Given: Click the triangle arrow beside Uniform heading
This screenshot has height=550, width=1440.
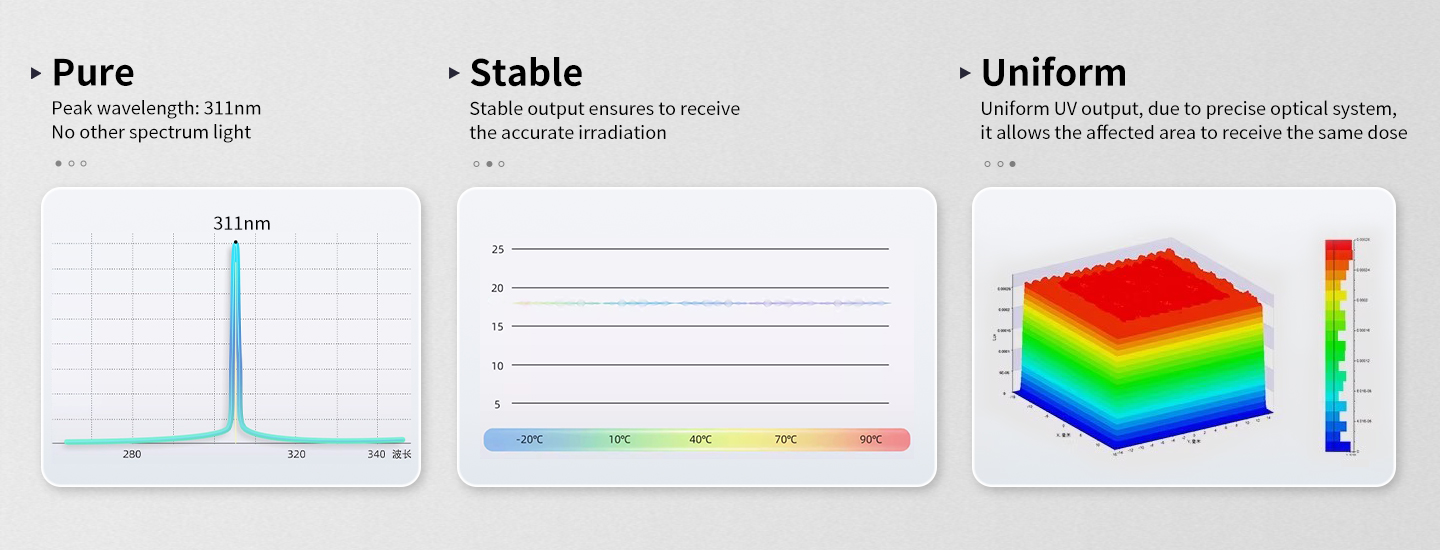Looking at the screenshot, I should point(965,73).
